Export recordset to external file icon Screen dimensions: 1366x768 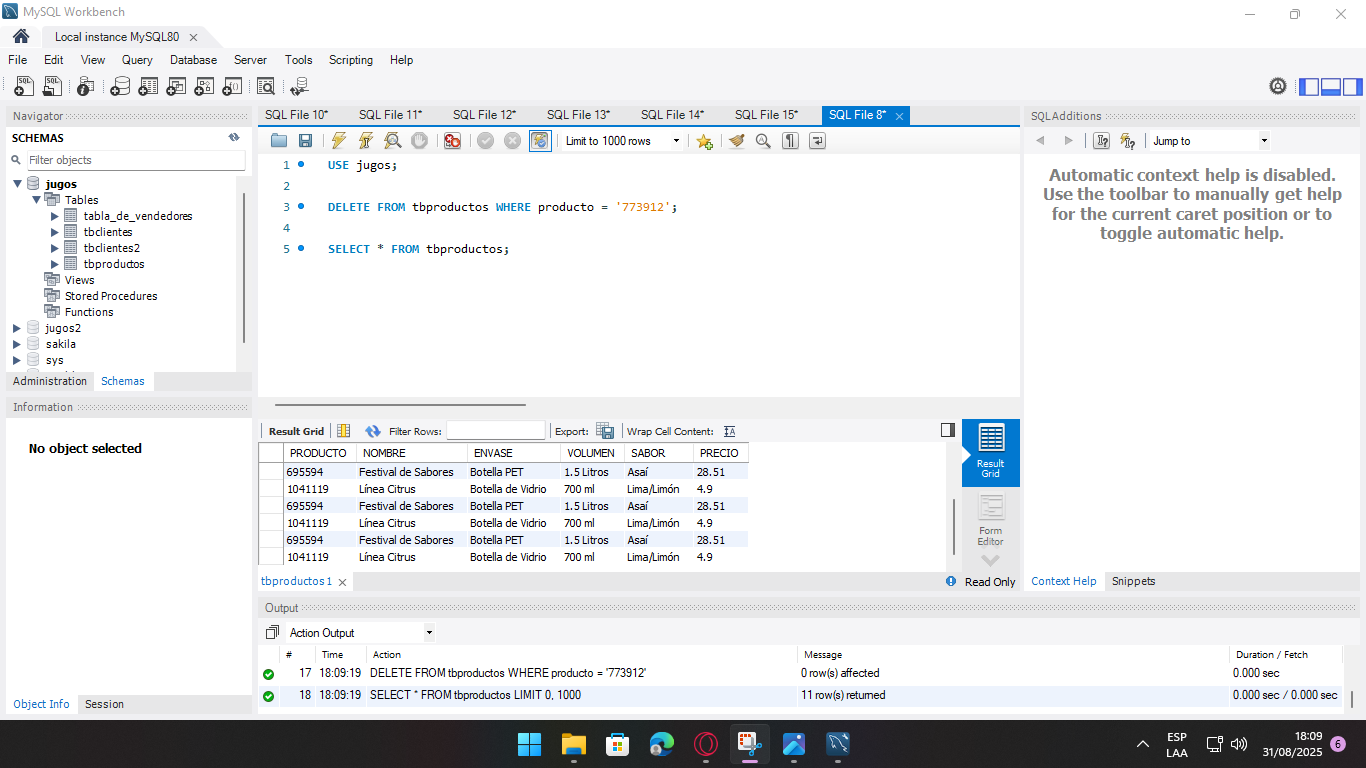pyautogui.click(x=605, y=431)
